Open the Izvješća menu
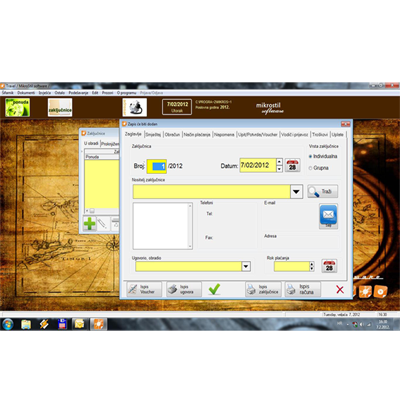400x400 pixels. [45, 93]
